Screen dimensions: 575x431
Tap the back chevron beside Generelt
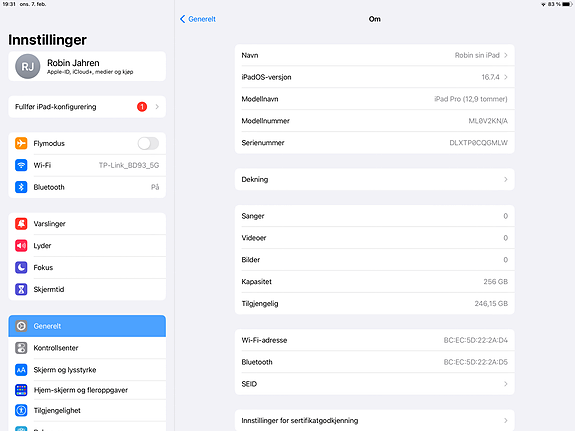click(x=183, y=19)
